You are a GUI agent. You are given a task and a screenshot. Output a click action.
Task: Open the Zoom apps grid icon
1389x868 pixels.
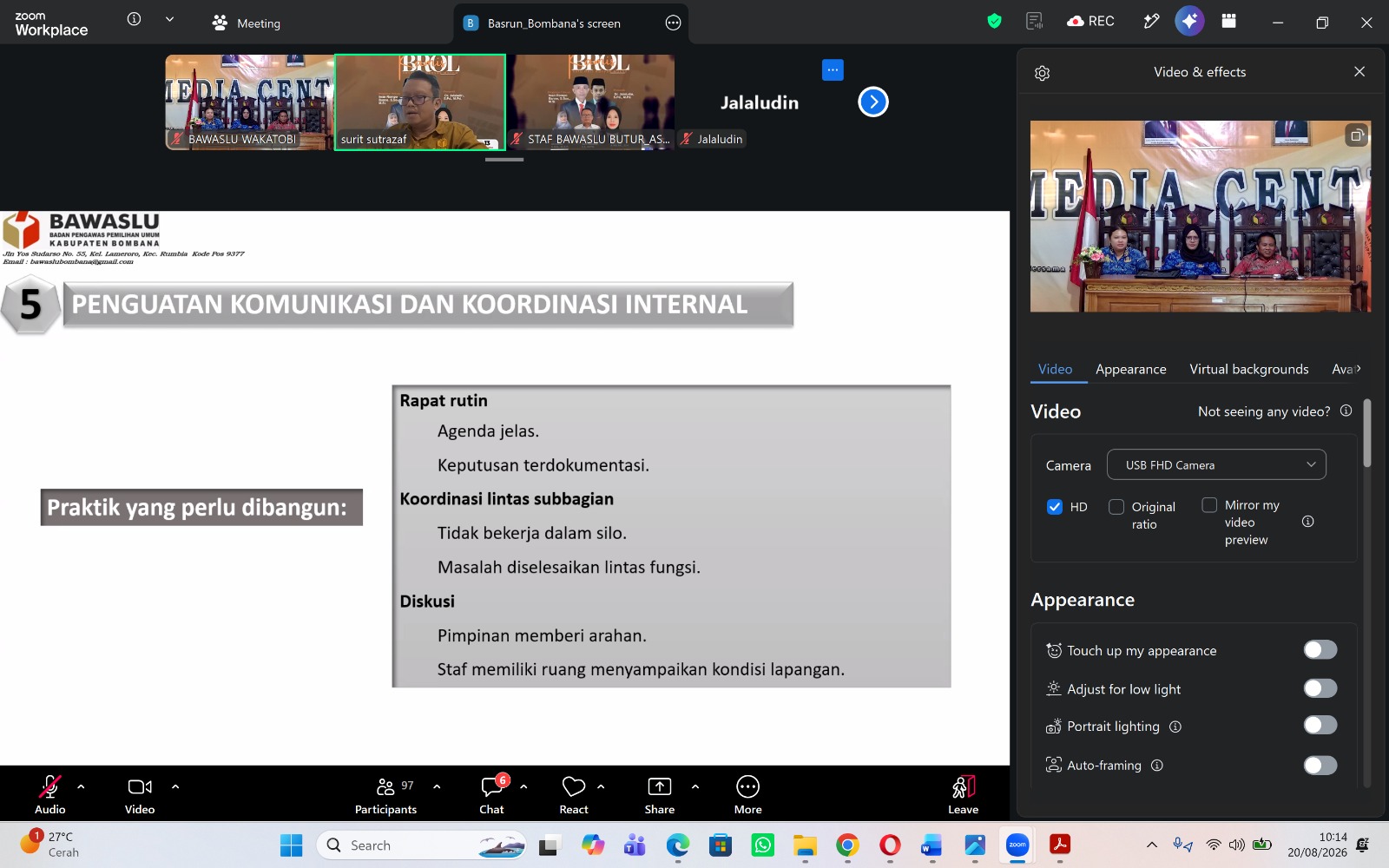pyautogui.click(x=1229, y=21)
